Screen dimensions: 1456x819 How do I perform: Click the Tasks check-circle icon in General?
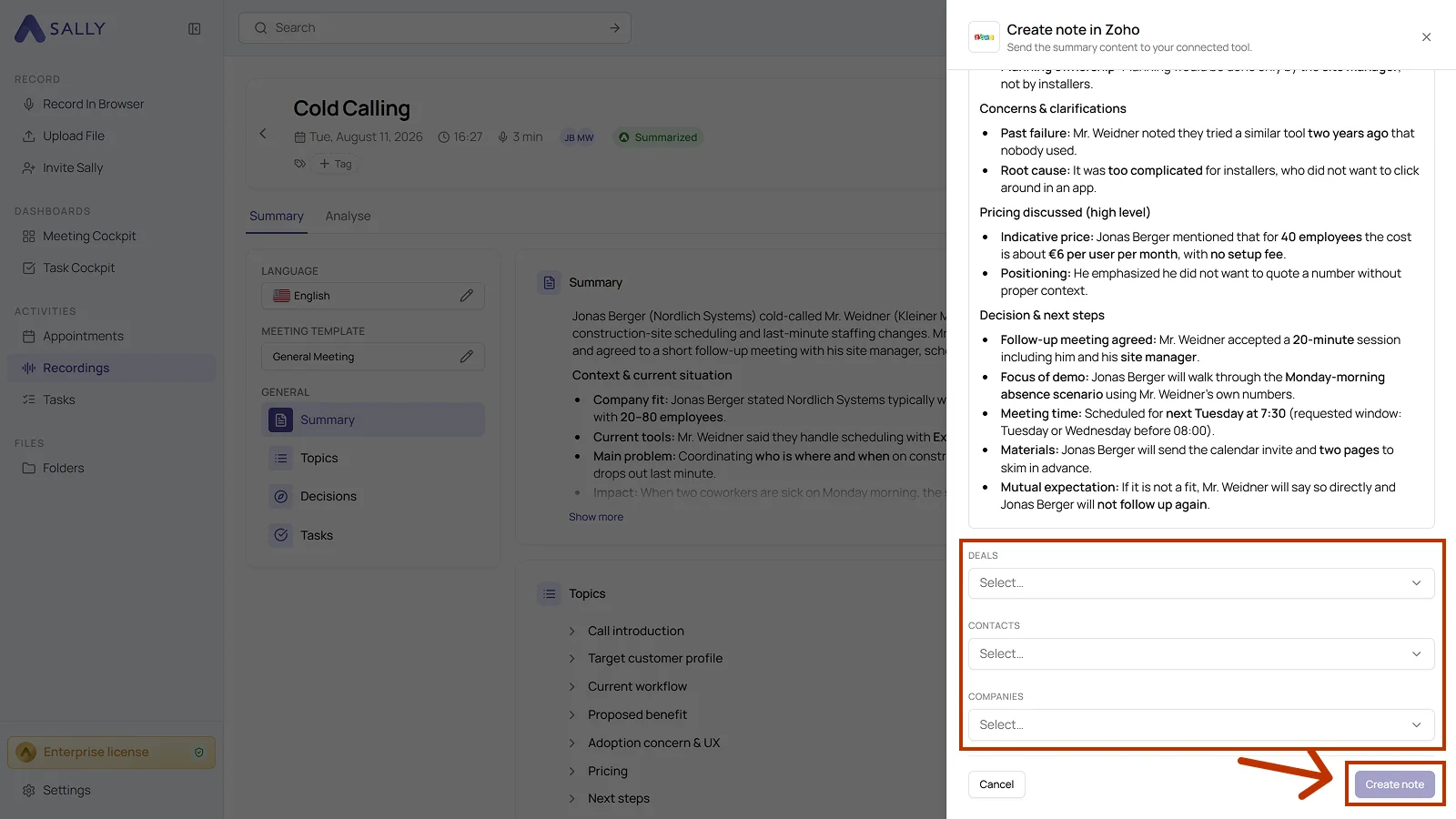point(281,535)
